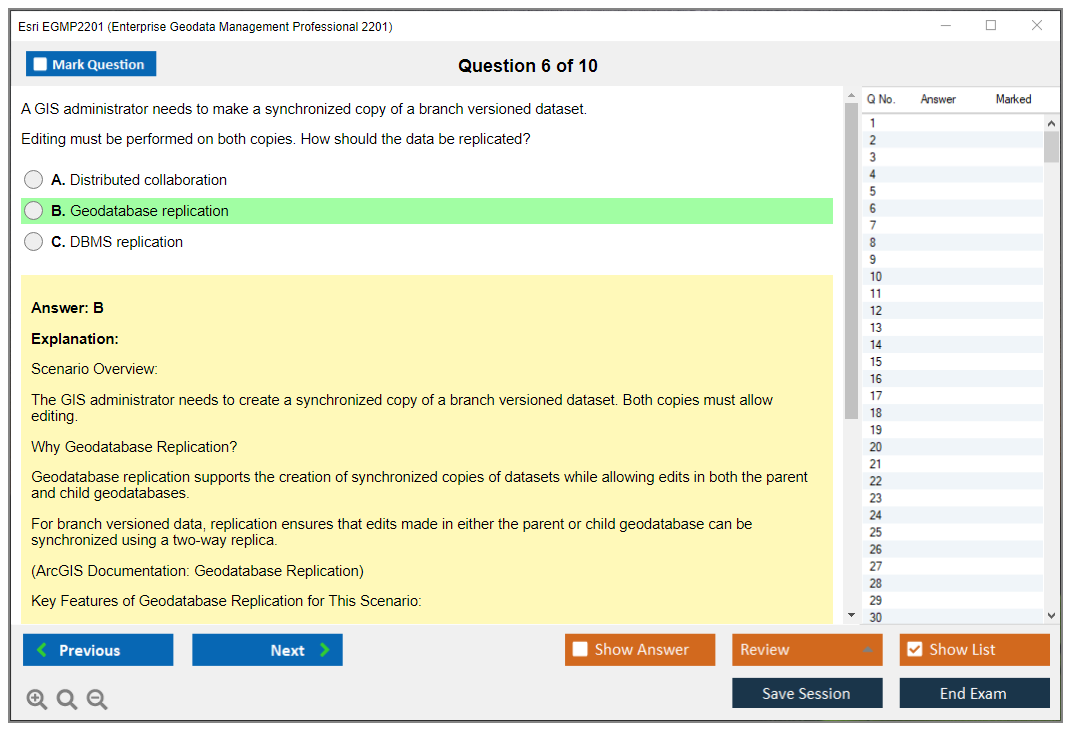Select option A Distributed collaboration
Image resolution: width=1075 pixels, height=735 pixels.
(33, 180)
